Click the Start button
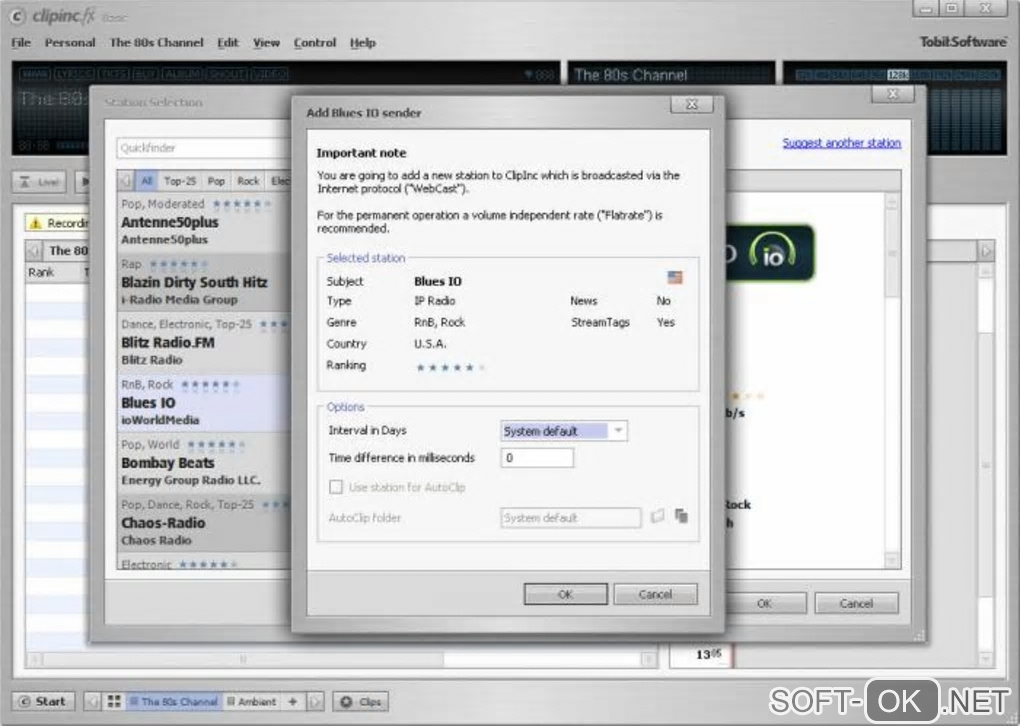 (43, 701)
